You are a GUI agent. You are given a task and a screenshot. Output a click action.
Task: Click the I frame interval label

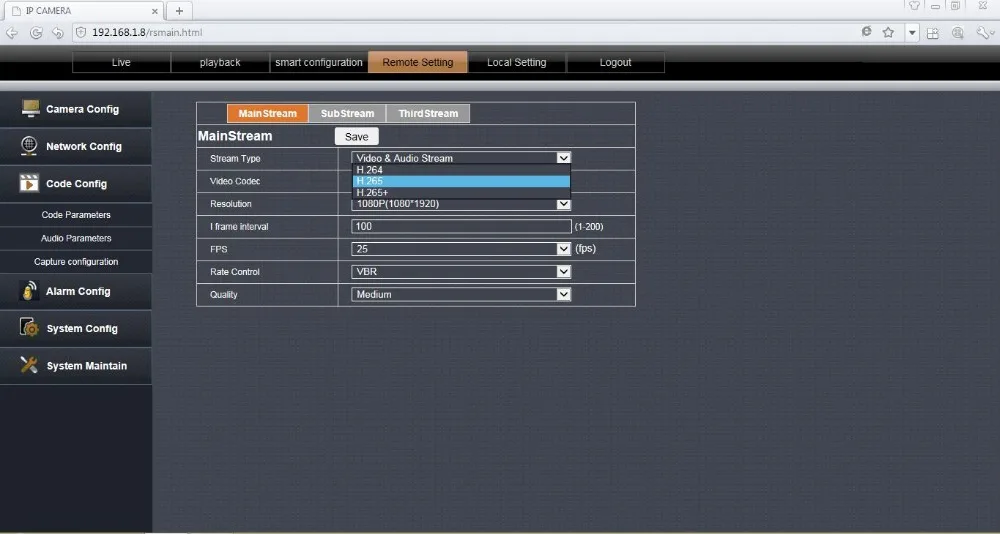(239, 226)
